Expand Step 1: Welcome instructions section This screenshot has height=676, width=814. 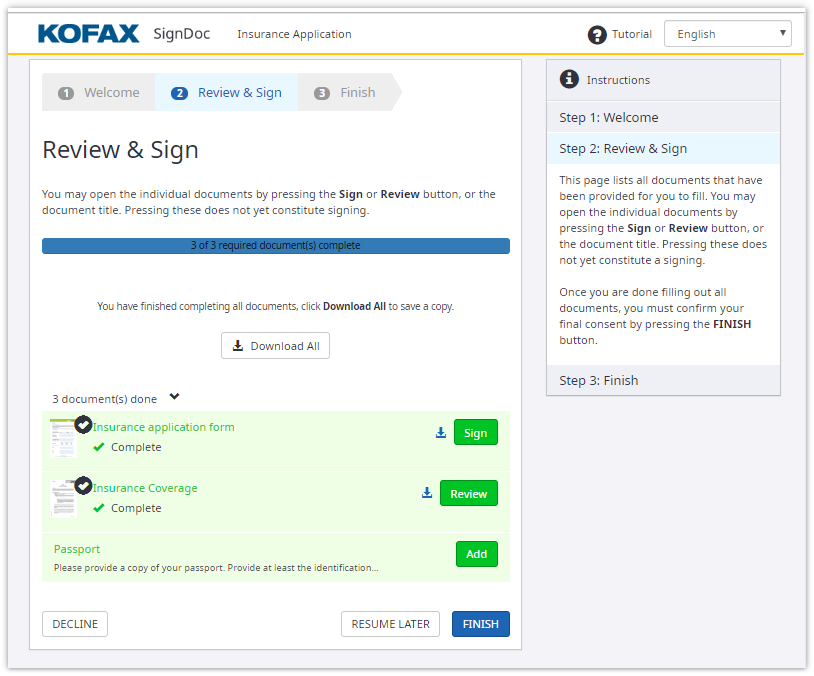pos(663,117)
